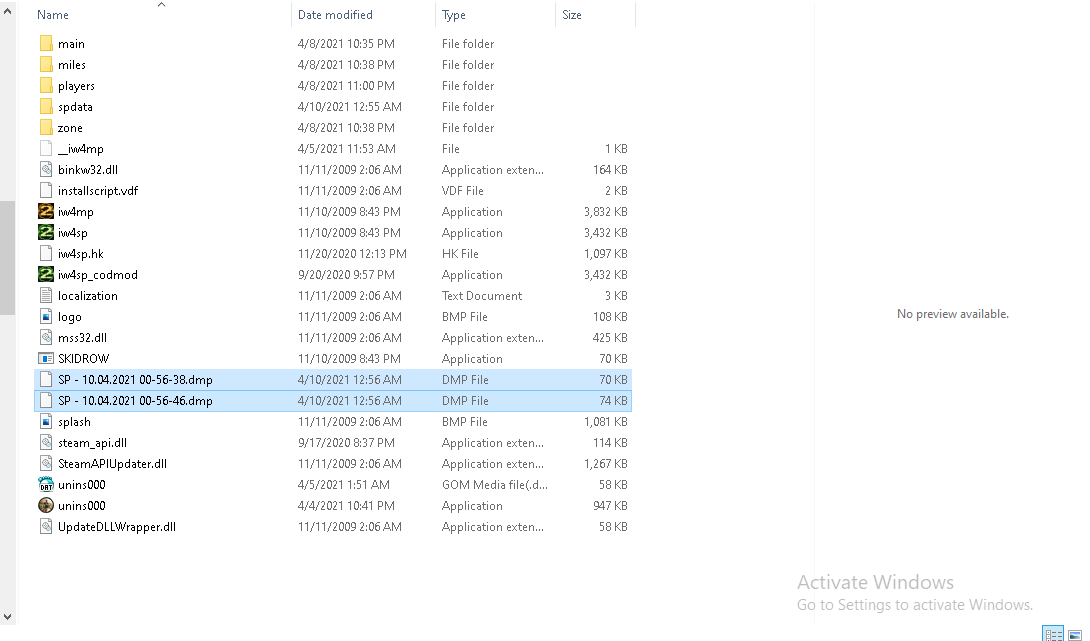Select the iw4sp application icon
The height and width of the screenshot is (641, 1090).
point(46,232)
